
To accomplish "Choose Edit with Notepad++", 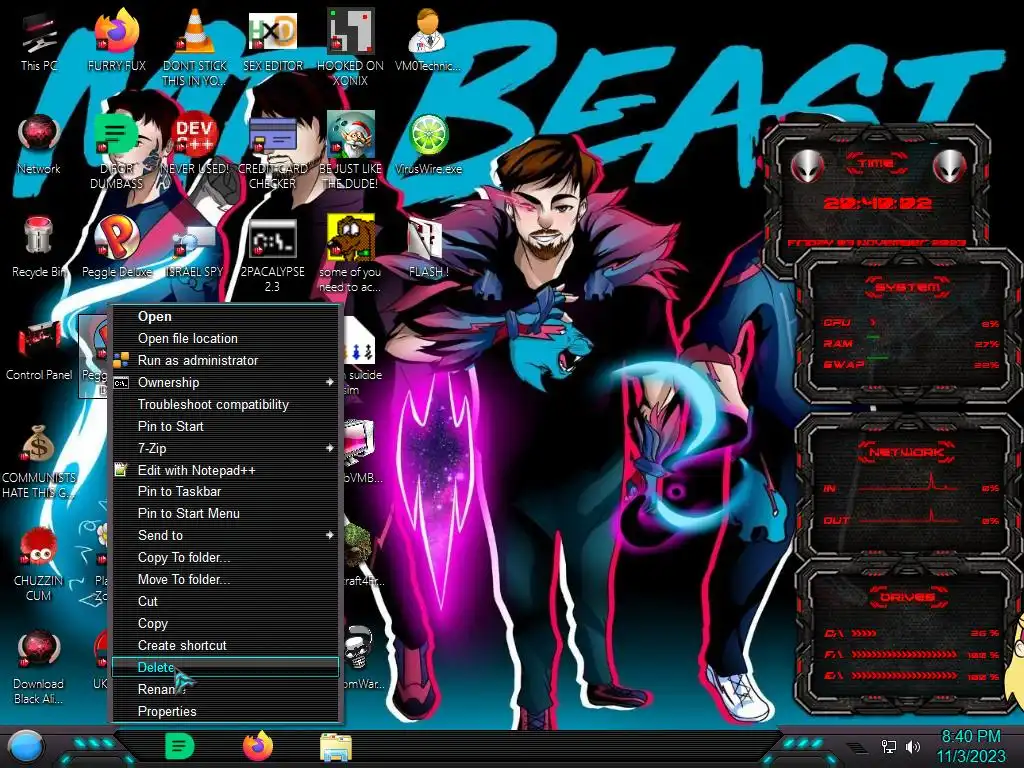I will (225, 470).
